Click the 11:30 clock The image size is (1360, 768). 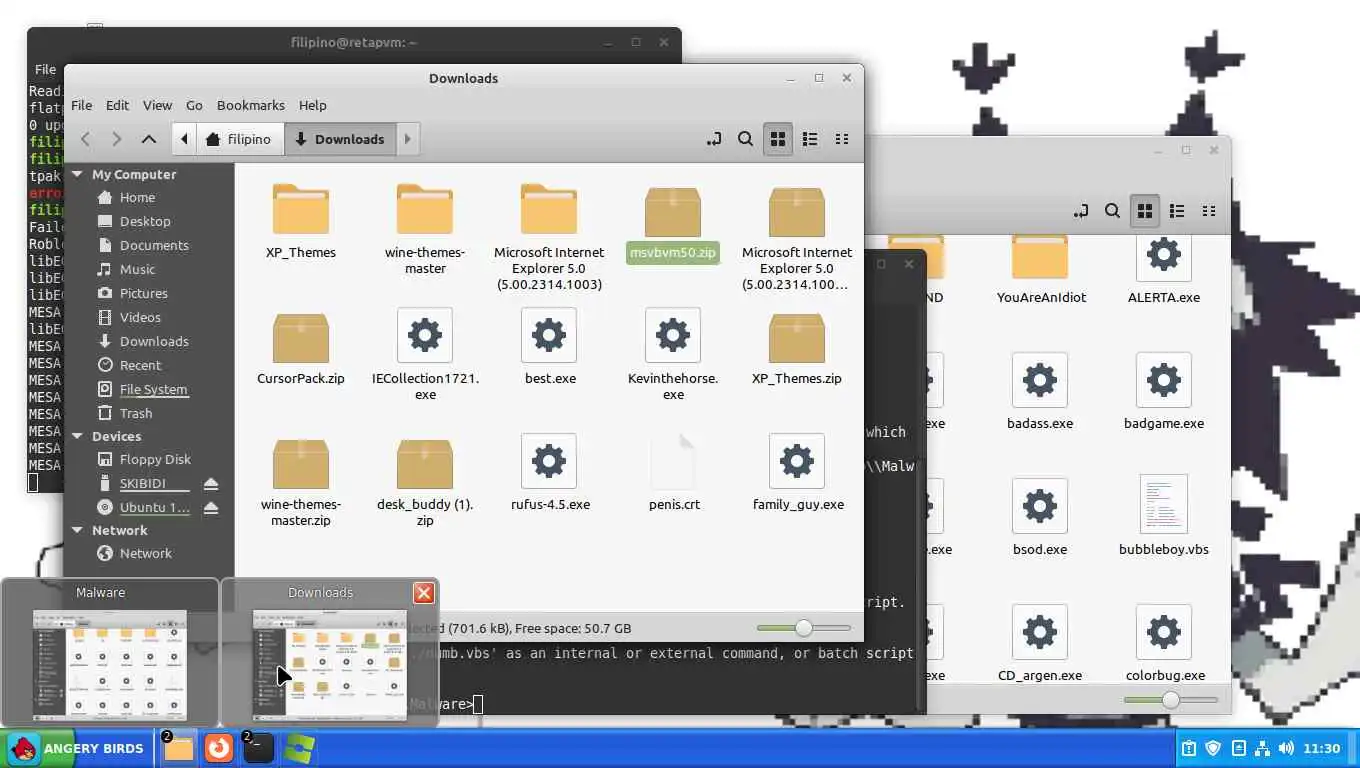pyautogui.click(x=1322, y=748)
